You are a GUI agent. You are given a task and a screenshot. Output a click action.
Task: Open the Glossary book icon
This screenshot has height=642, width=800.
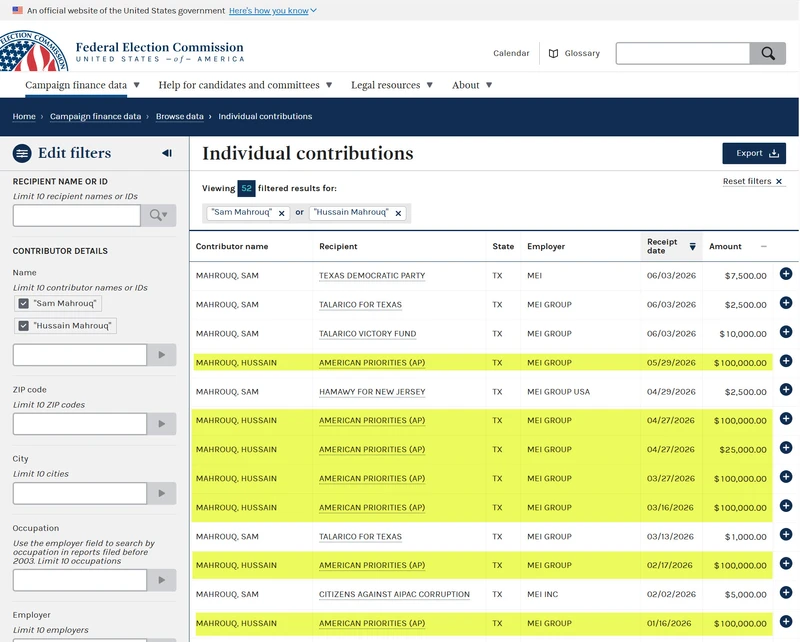[x=553, y=54]
